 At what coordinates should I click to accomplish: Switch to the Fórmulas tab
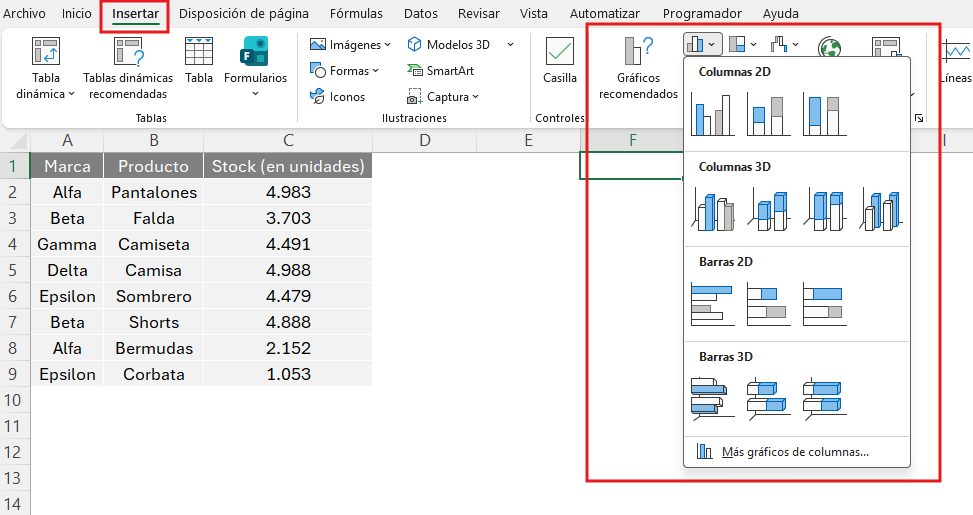tap(356, 13)
